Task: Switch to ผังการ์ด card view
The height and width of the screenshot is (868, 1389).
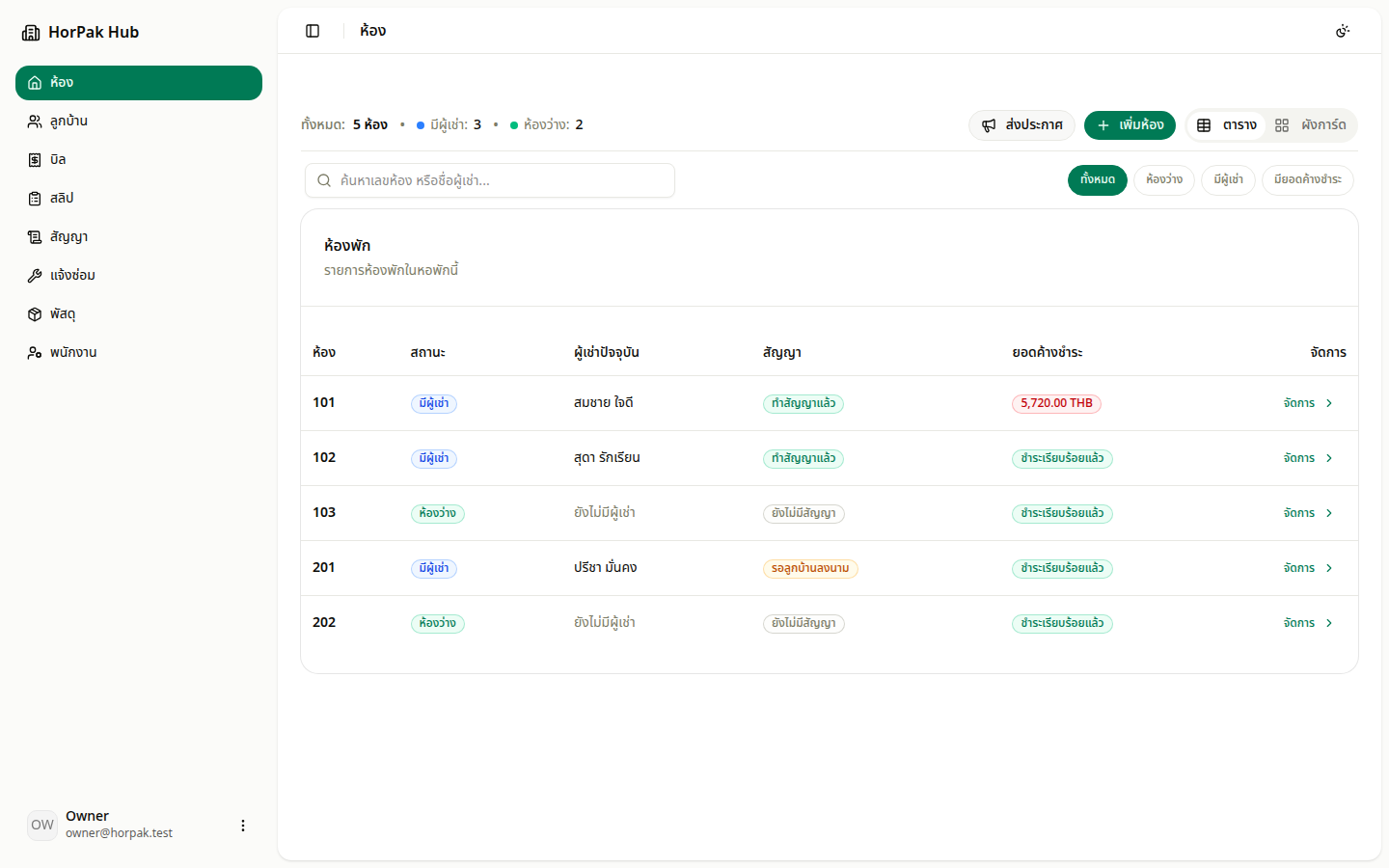Action: coord(1310,125)
